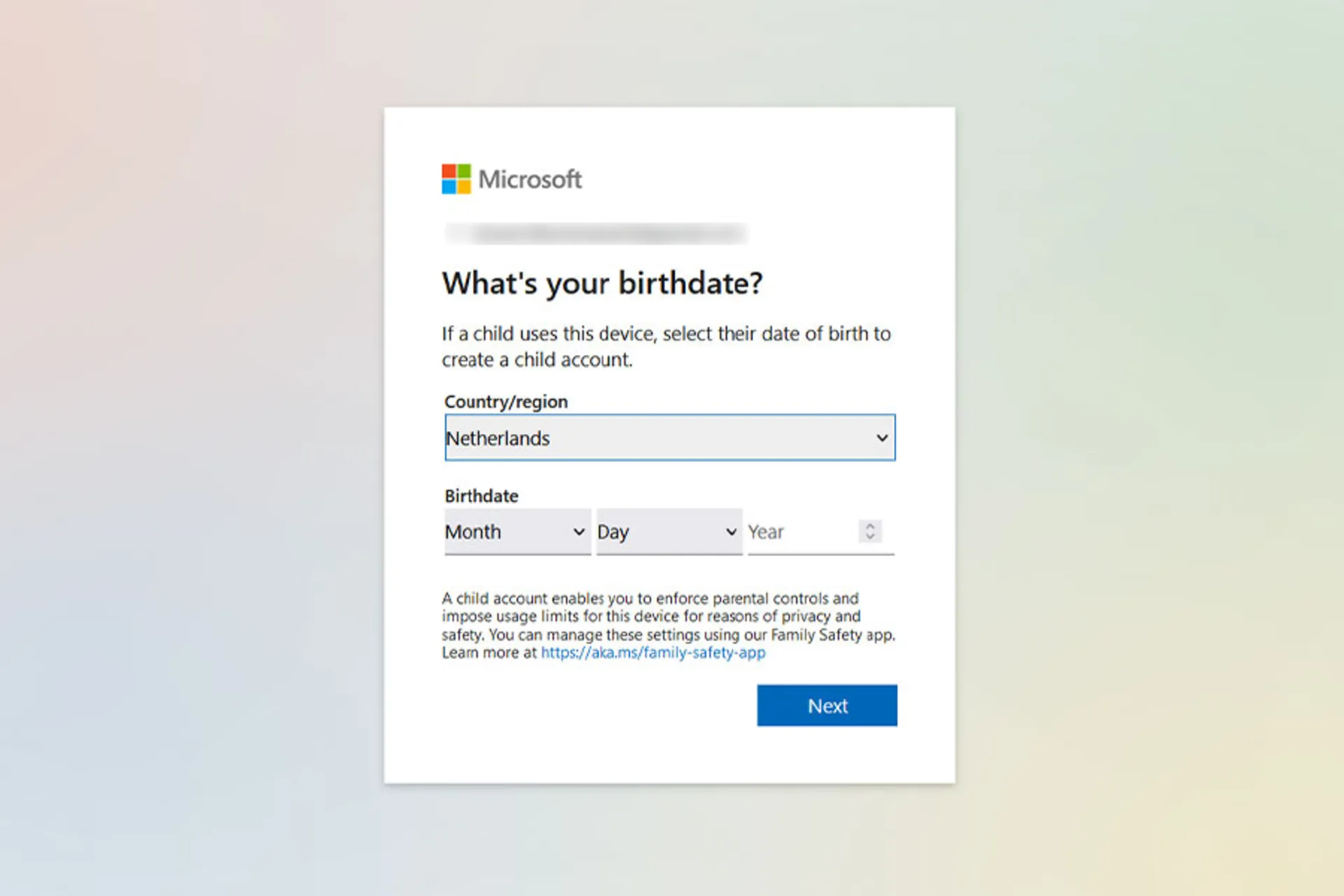Click the Country/region field label
The height and width of the screenshot is (896, 1344).
coord(506,402)
